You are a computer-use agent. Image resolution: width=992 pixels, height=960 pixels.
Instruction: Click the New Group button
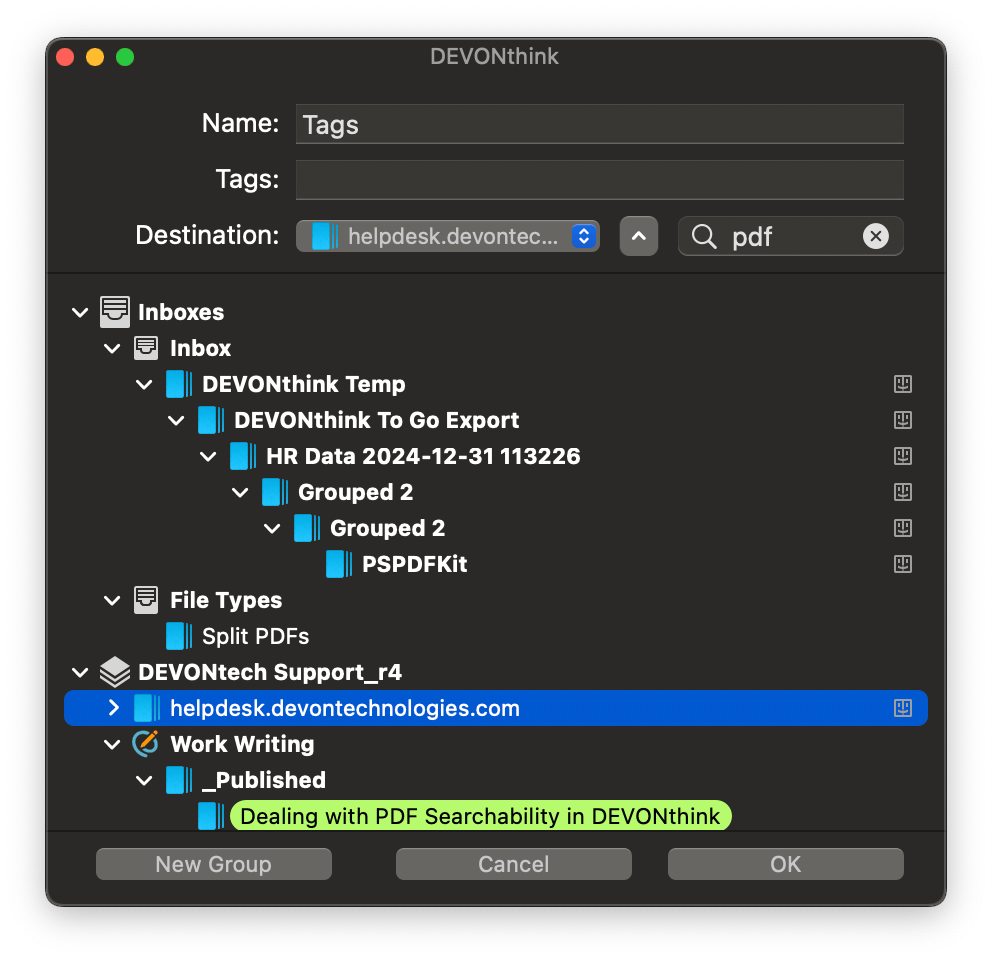pyautogui.click(x=214, y=864)
